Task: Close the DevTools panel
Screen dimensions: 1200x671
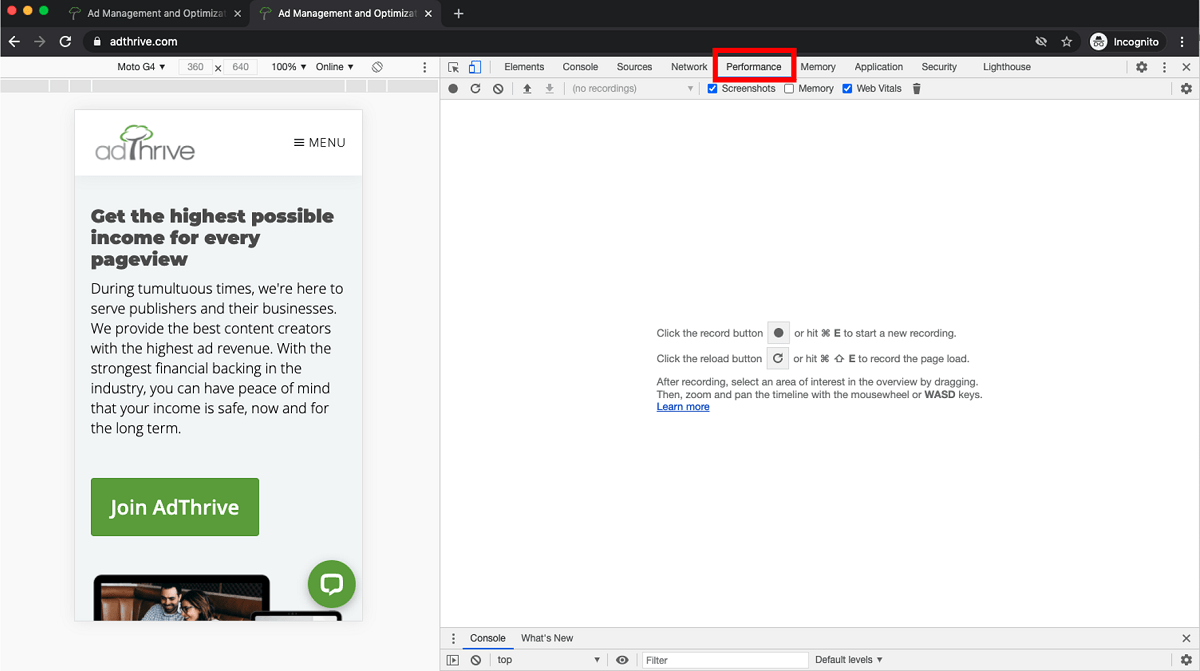Action: click(x=1186, y=67)
